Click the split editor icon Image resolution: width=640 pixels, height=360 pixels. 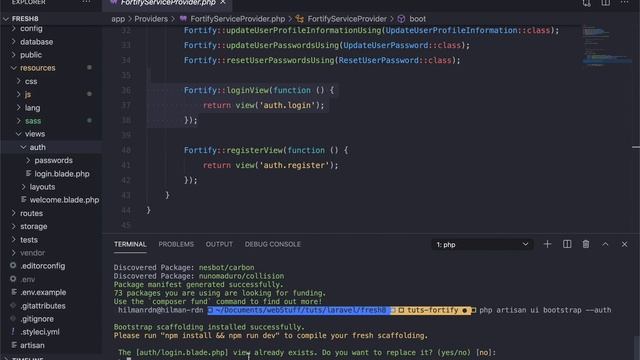coord(606,2)
